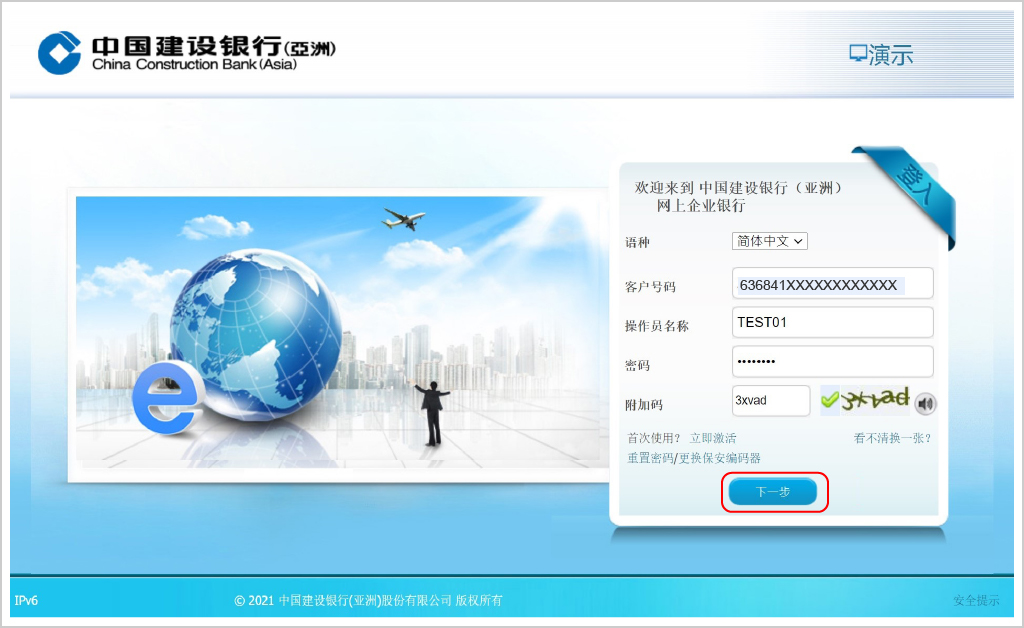Click the 首次使用? text
1024x628 pixels.
point(654,438)
